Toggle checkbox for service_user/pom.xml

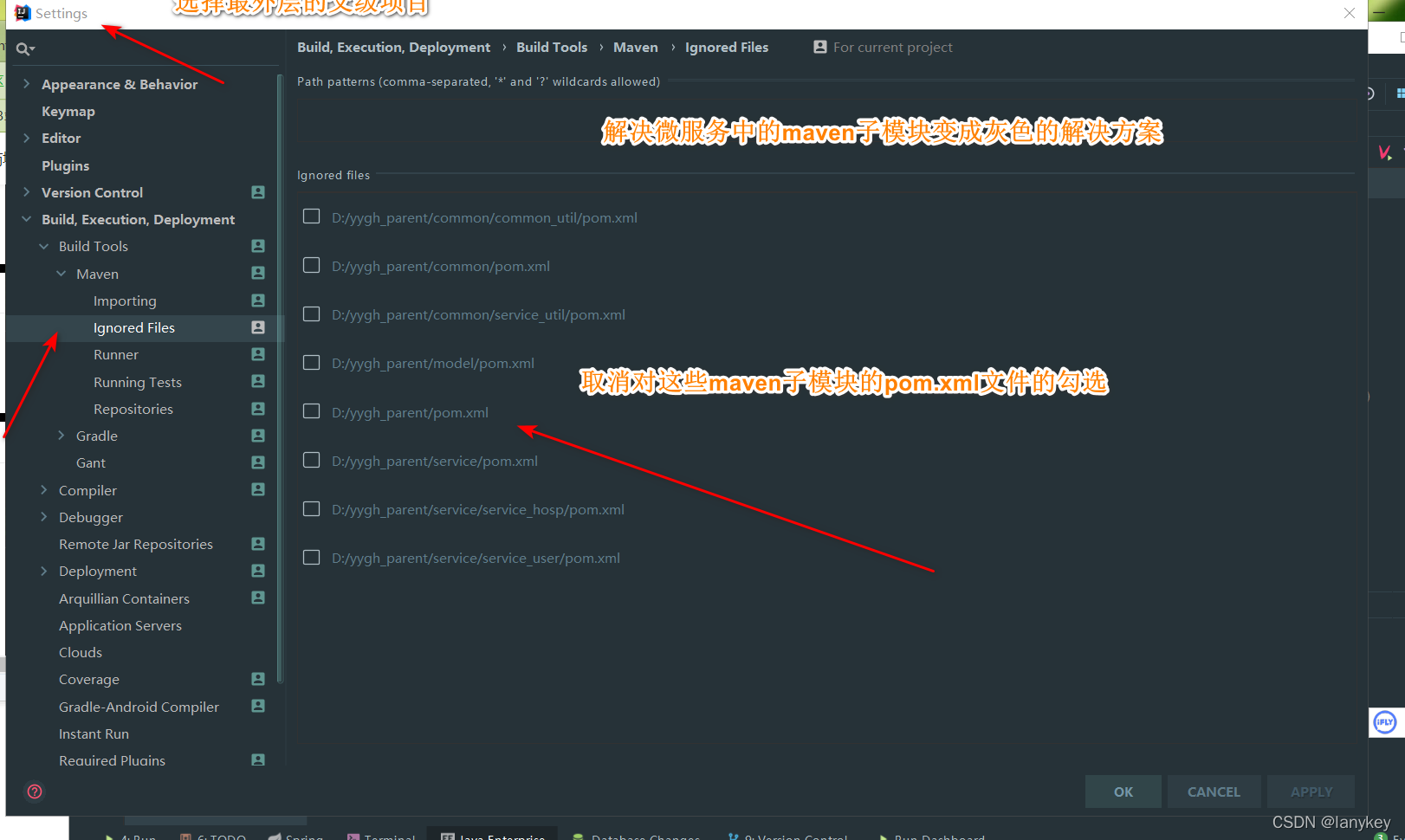[x=312, y=557]
